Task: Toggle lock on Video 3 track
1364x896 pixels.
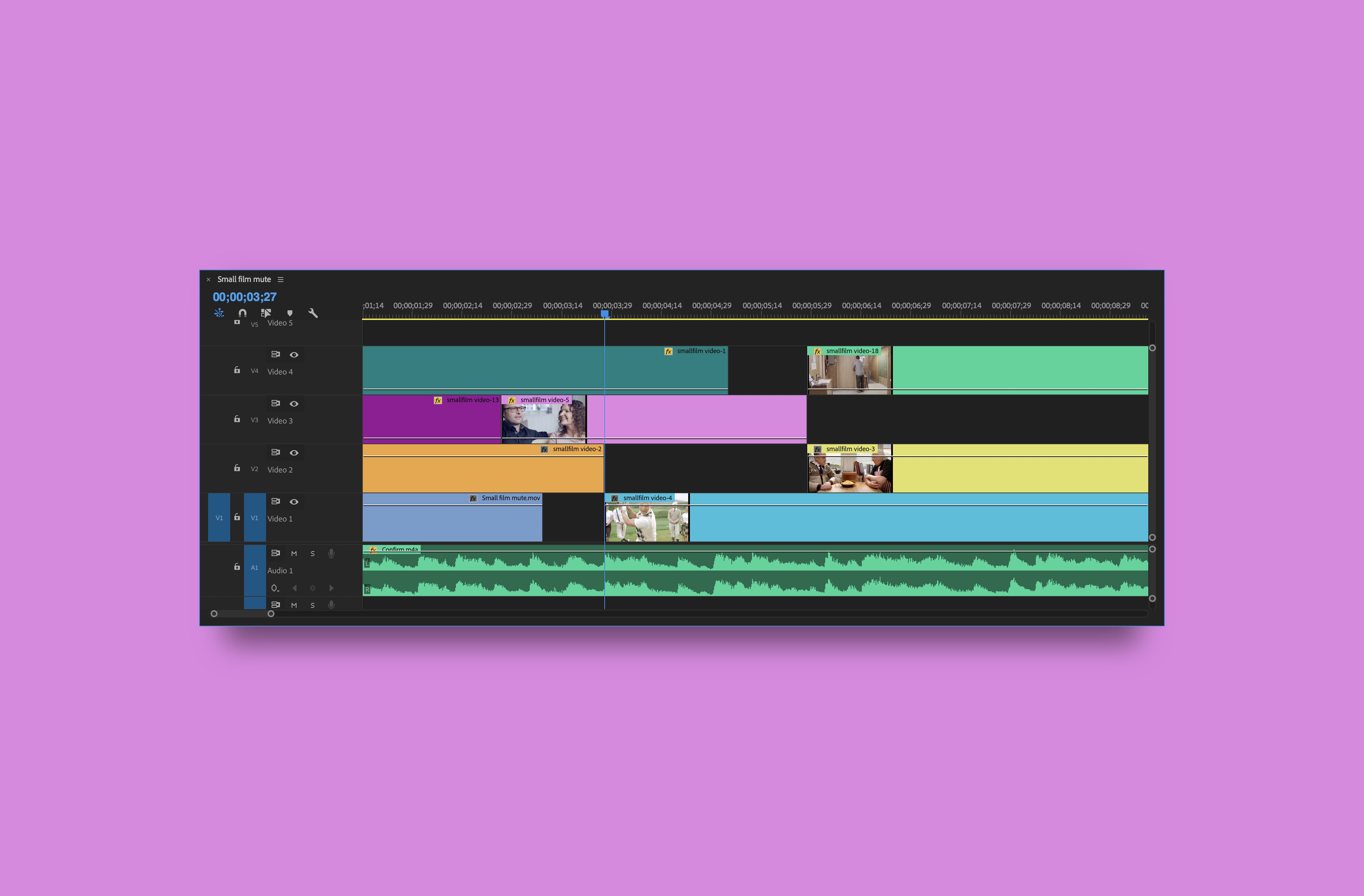Action: point(237,419)
